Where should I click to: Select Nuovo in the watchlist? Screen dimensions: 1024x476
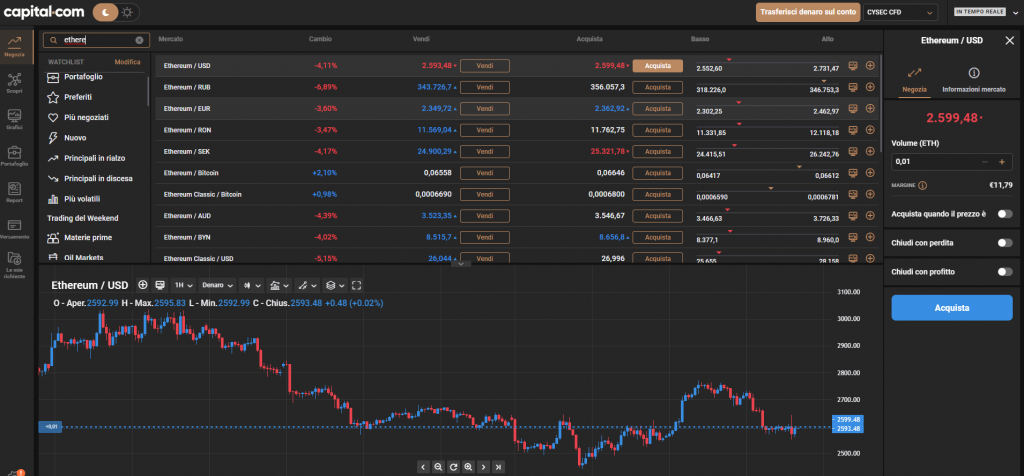[x=74, y=138]
